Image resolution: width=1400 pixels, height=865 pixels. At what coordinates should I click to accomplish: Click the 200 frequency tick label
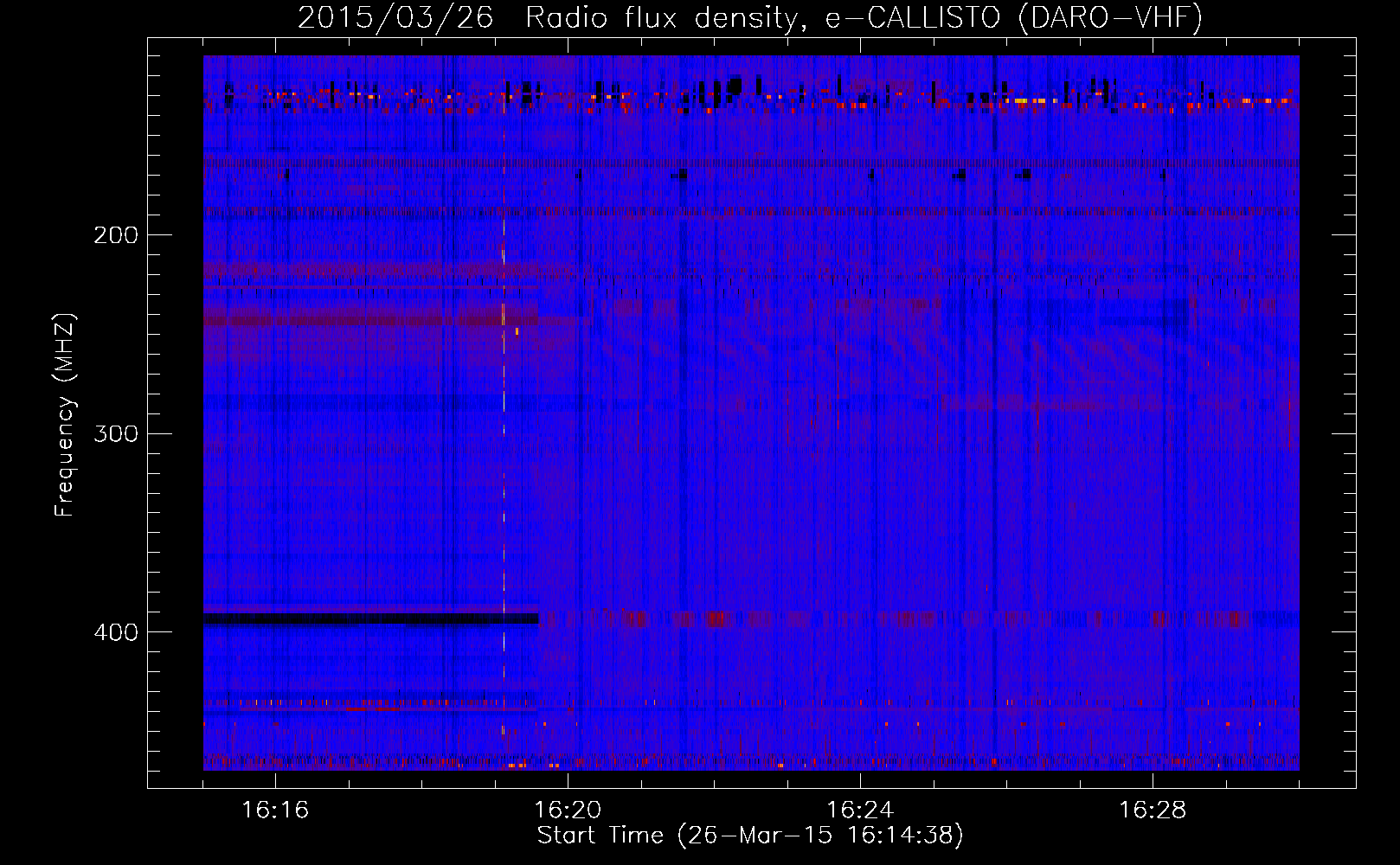coord(116,235)
